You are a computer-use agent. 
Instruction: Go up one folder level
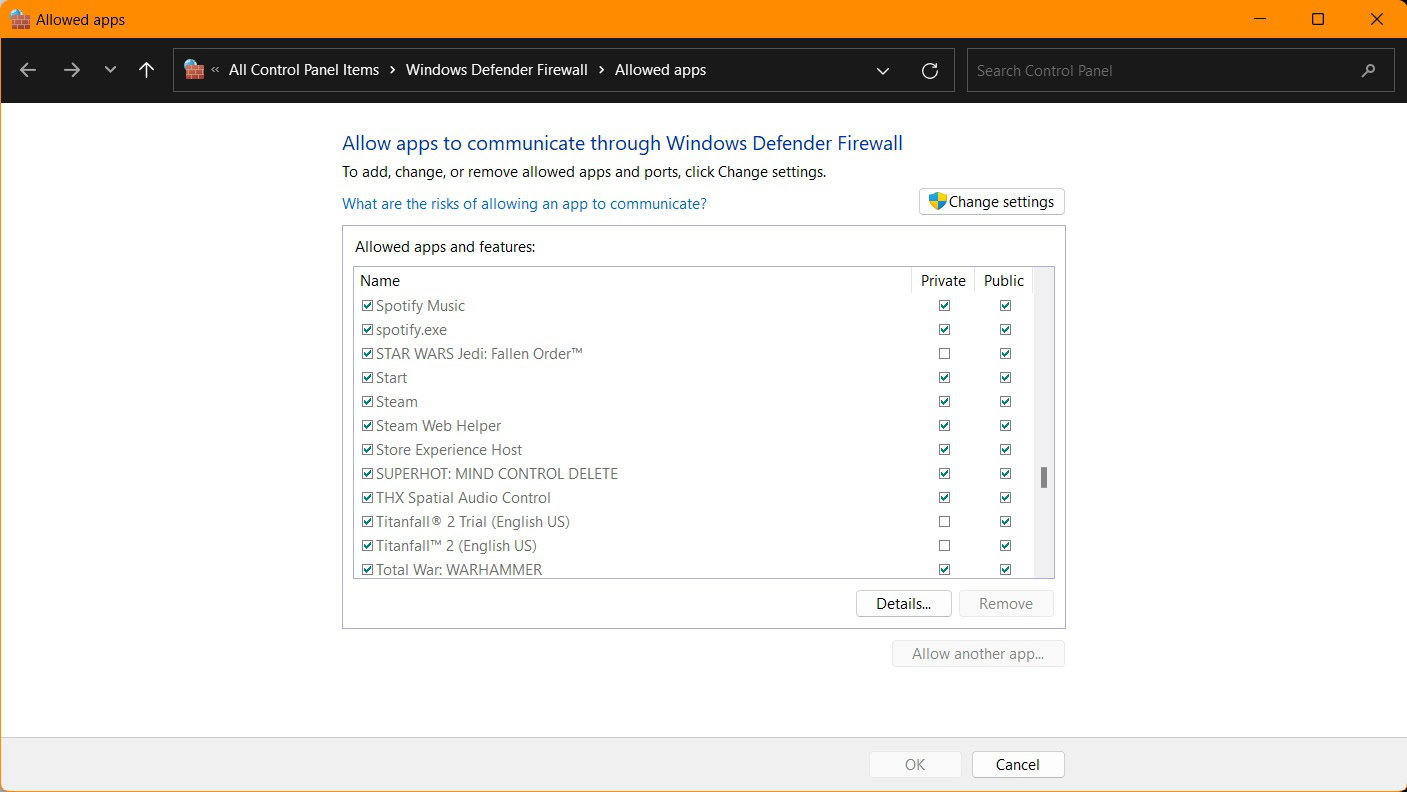[147, 70]
